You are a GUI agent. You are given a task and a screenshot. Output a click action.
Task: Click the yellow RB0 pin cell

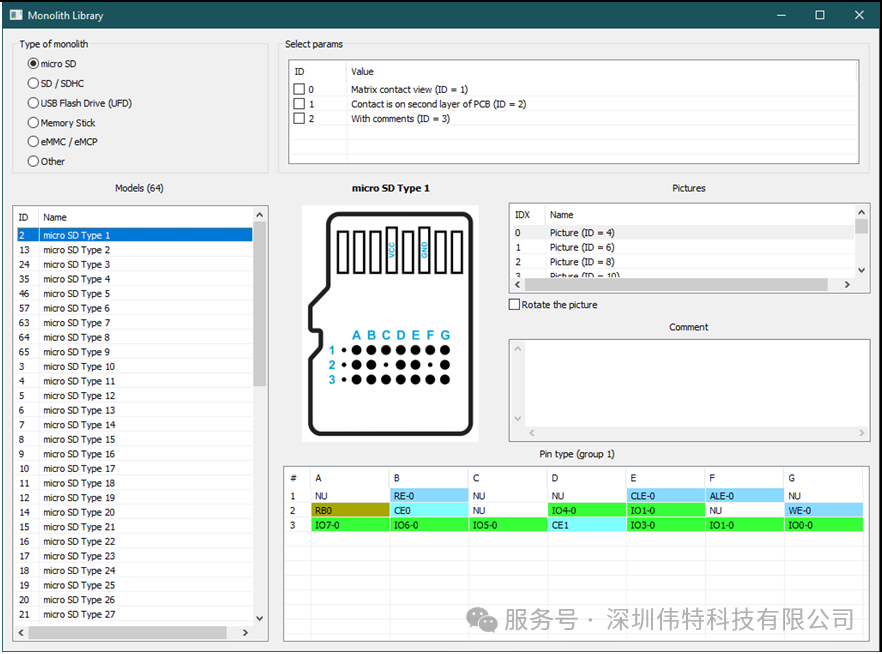click(x=349, y=510)
